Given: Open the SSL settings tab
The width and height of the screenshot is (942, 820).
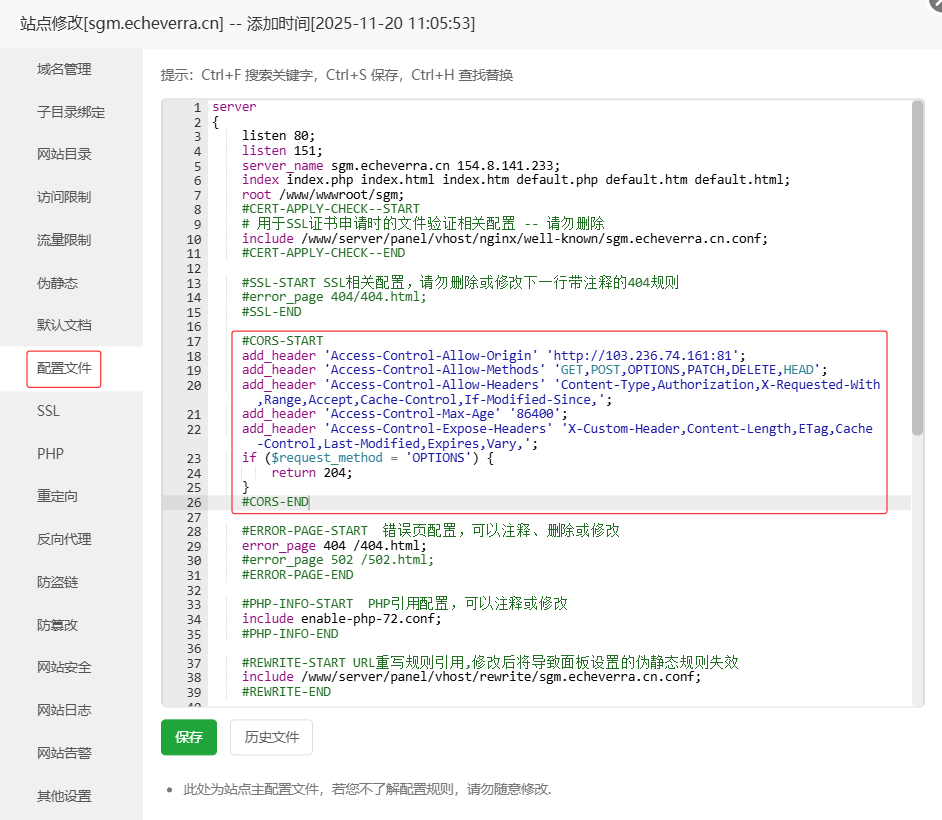Looking at the screenshot, I should pyautogui.click(x=48, y=411).
